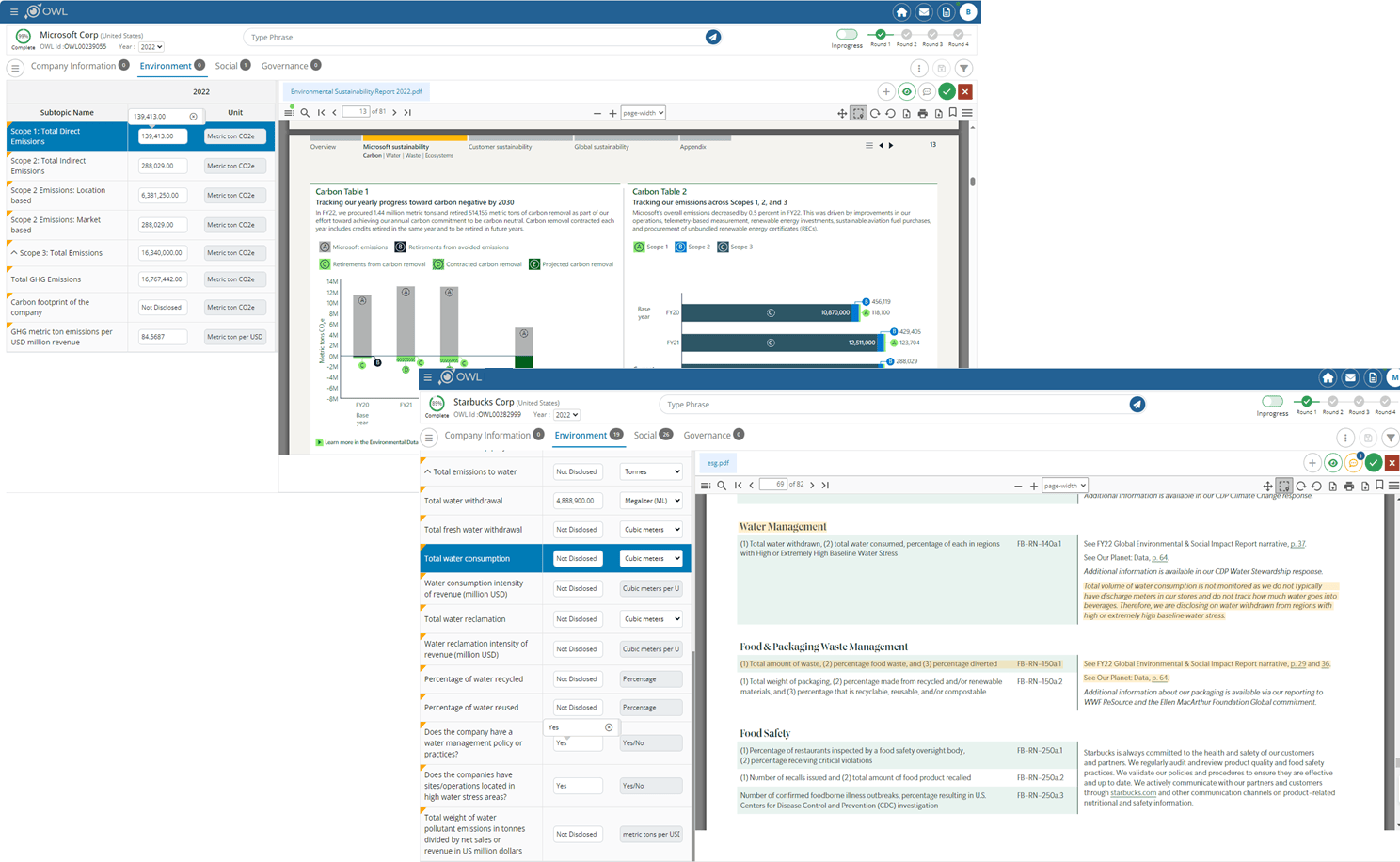Clear the 139,413.00 popup value with its X
Viewport: 1400px width, 862px height.
click(x=193, y=117)
